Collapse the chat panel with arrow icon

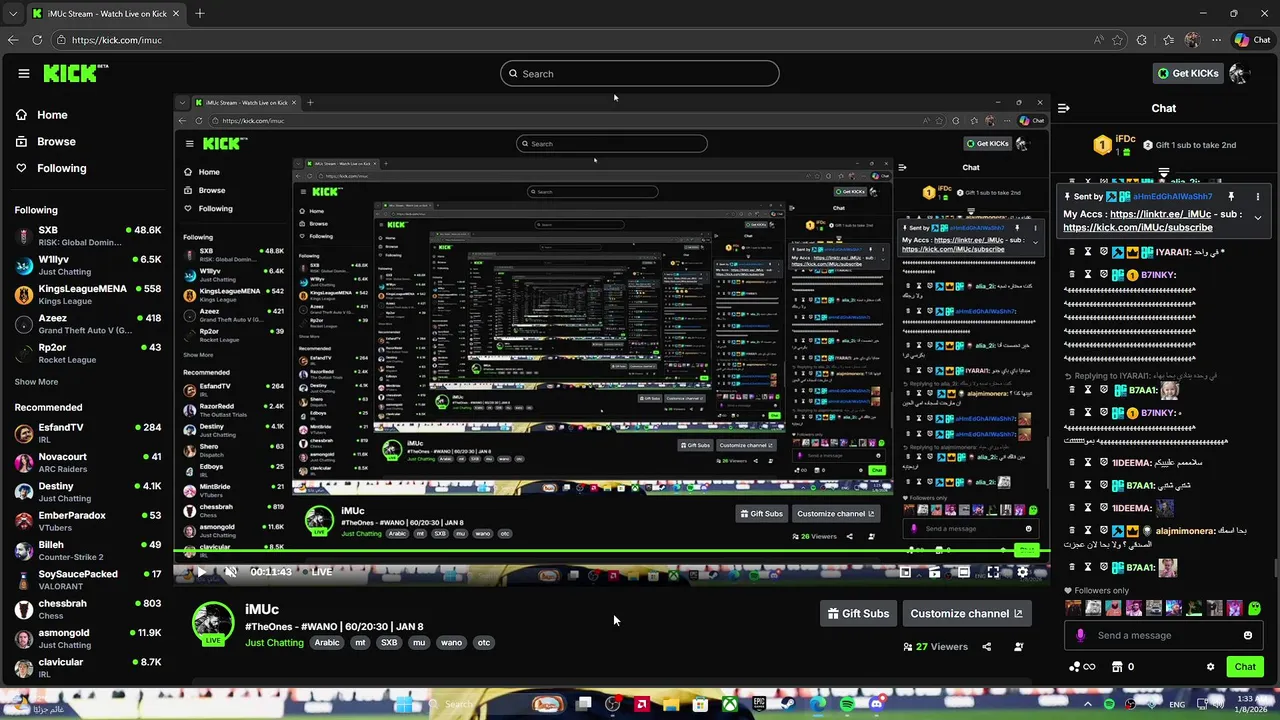(x=1064, y=108)
